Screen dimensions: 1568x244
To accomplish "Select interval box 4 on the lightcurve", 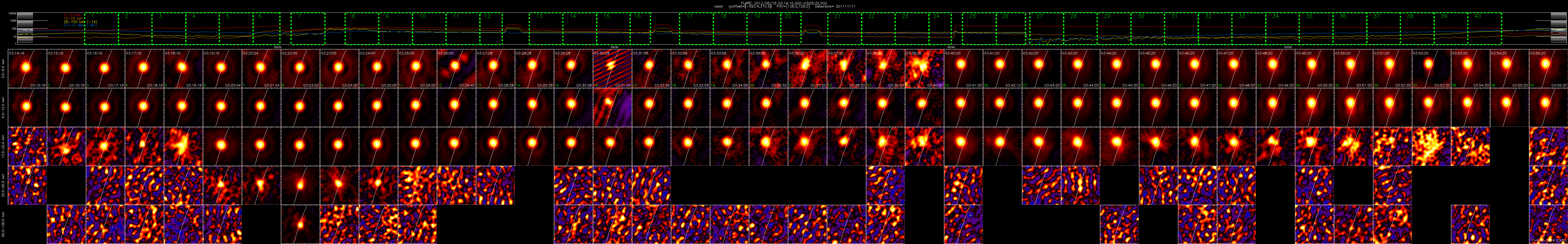I will click(x=202, y=29).
